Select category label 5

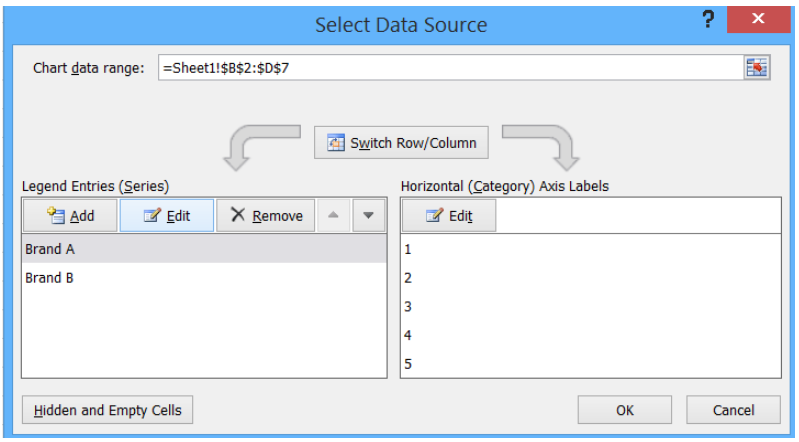tap(591, 363)
